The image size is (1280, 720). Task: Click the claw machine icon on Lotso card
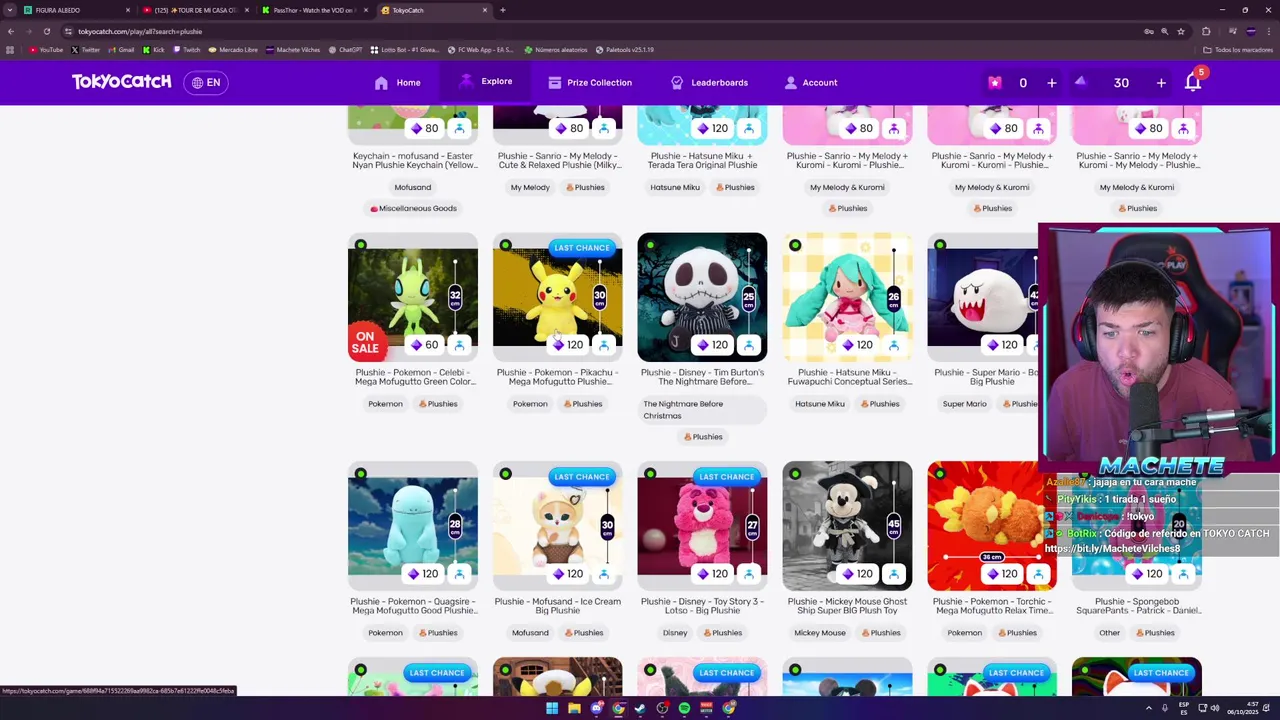click(x=749, y=574)
